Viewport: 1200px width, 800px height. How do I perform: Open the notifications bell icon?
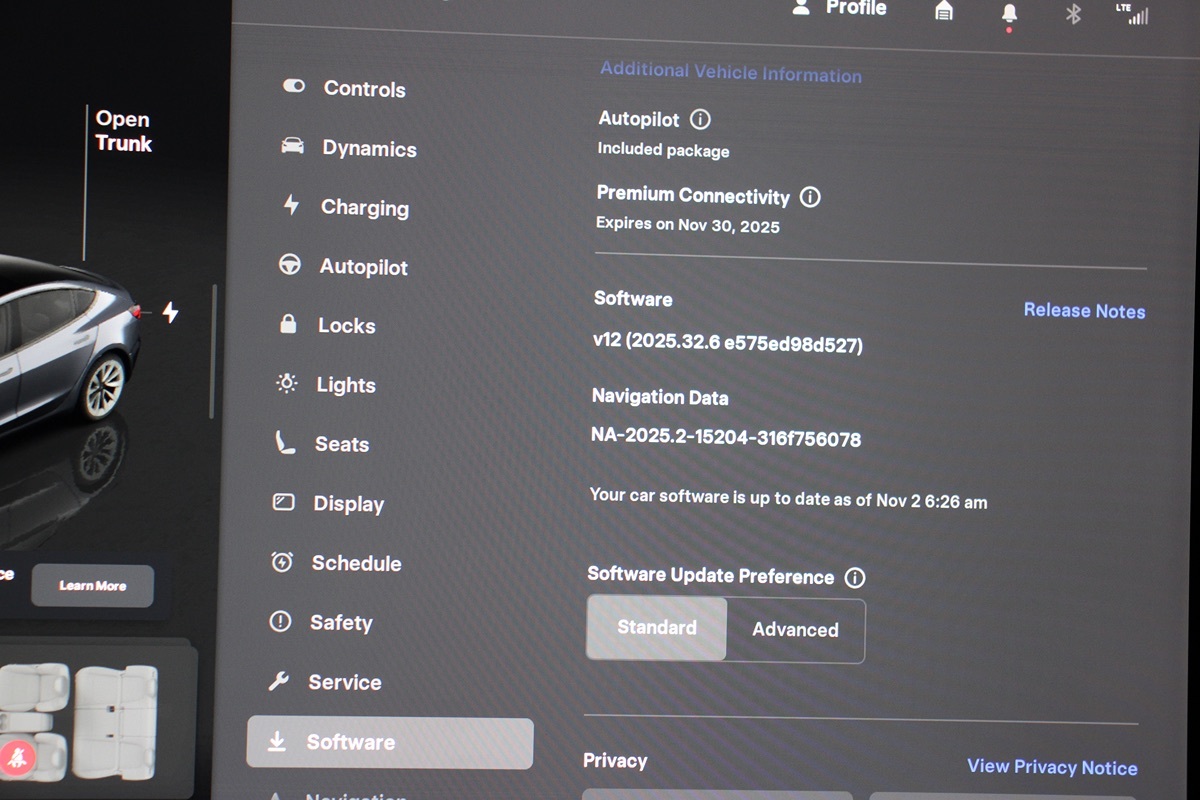(x=1009, y=13)
